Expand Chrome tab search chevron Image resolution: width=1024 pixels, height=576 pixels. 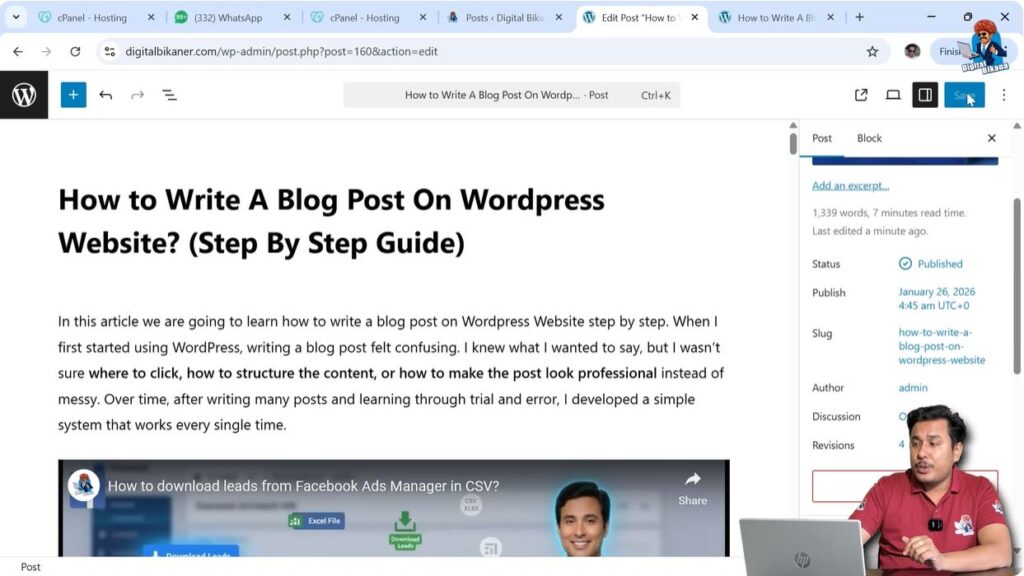pos(16,17)
